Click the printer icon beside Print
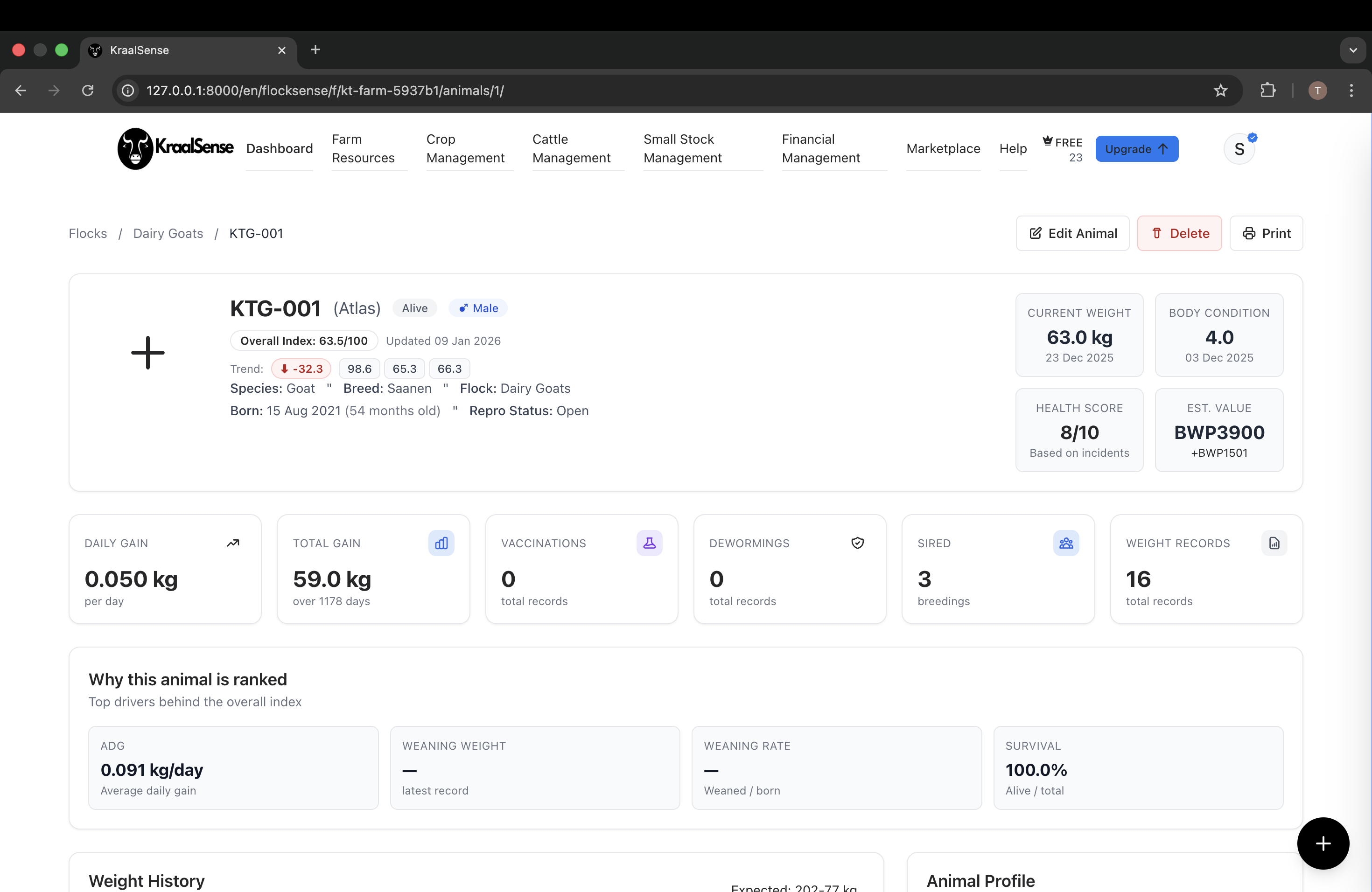This screenshot has width=1372, height=892. pos(1250,233)
